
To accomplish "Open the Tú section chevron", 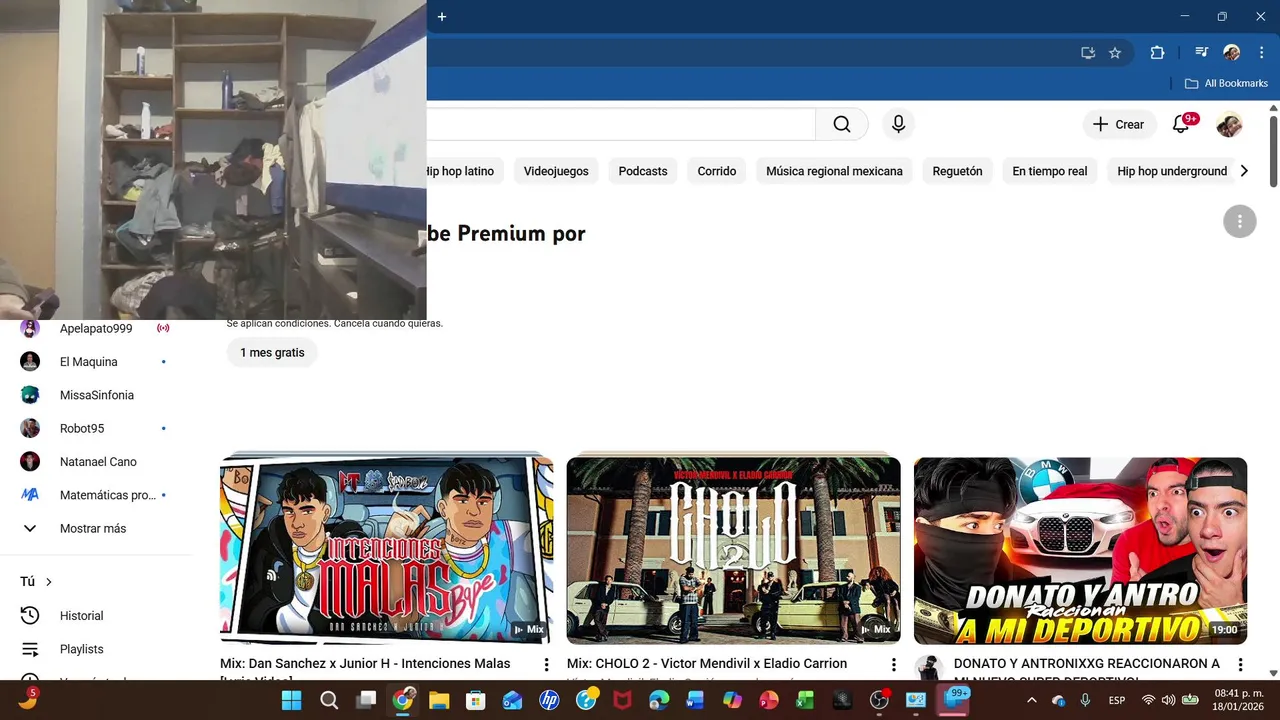I will point(48,582).
